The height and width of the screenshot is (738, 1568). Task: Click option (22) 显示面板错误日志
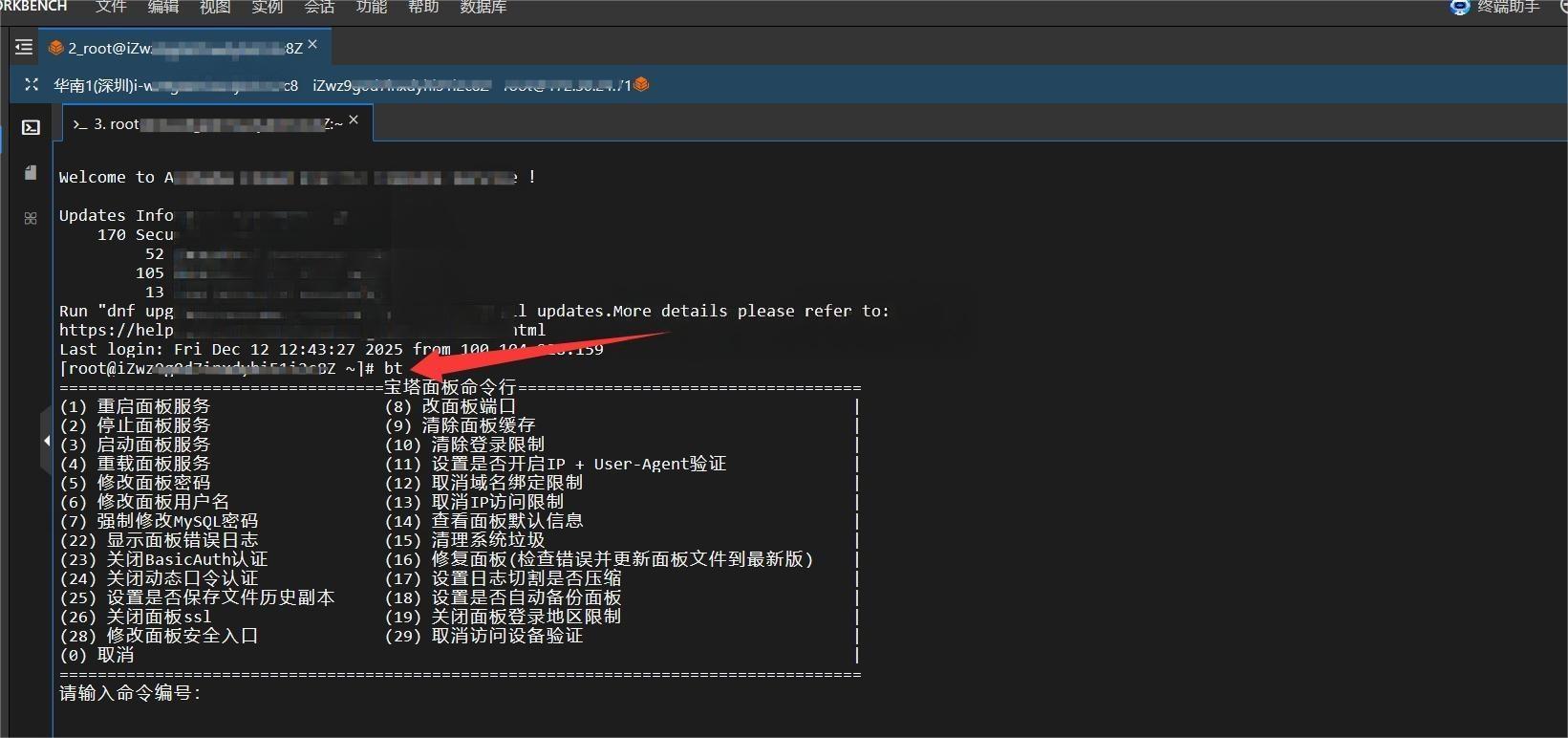[x=159, y=540]
